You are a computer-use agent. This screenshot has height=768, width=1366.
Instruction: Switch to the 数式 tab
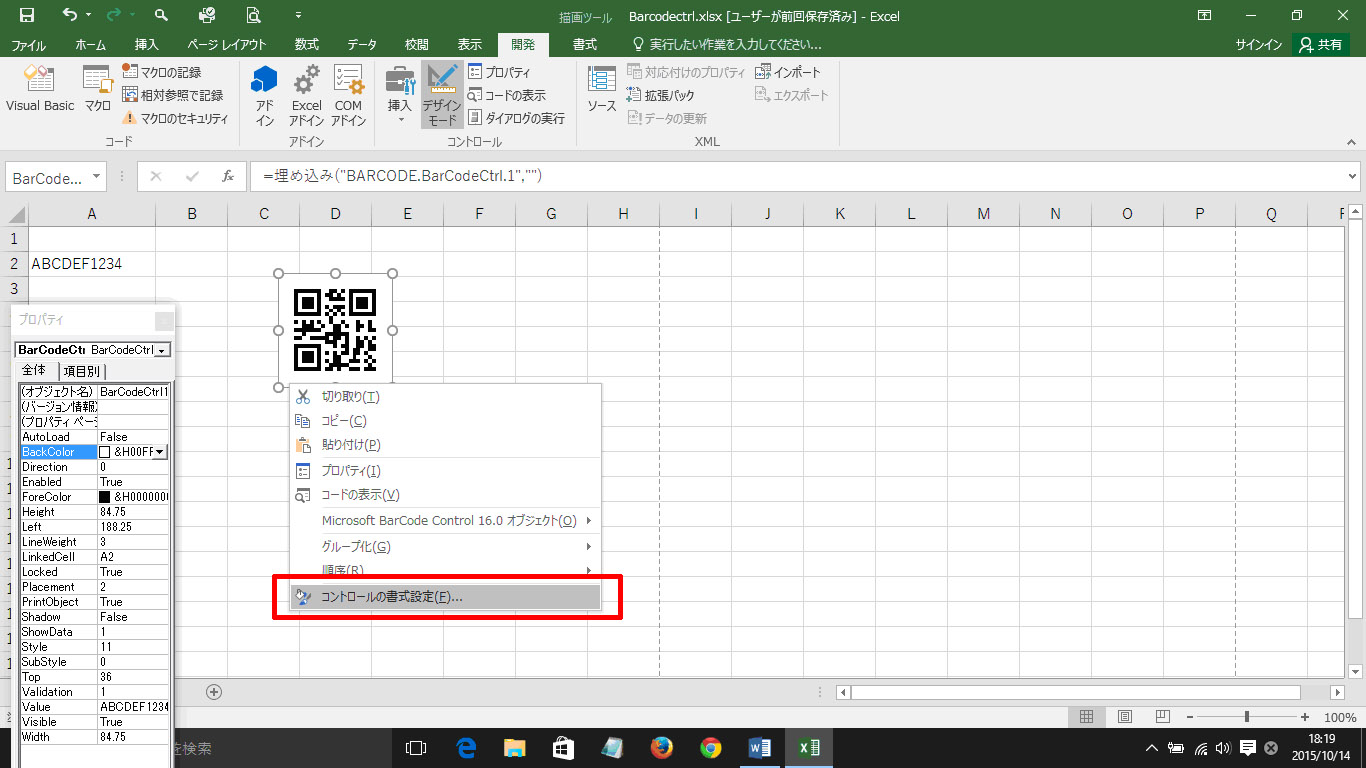pos(307,45)
